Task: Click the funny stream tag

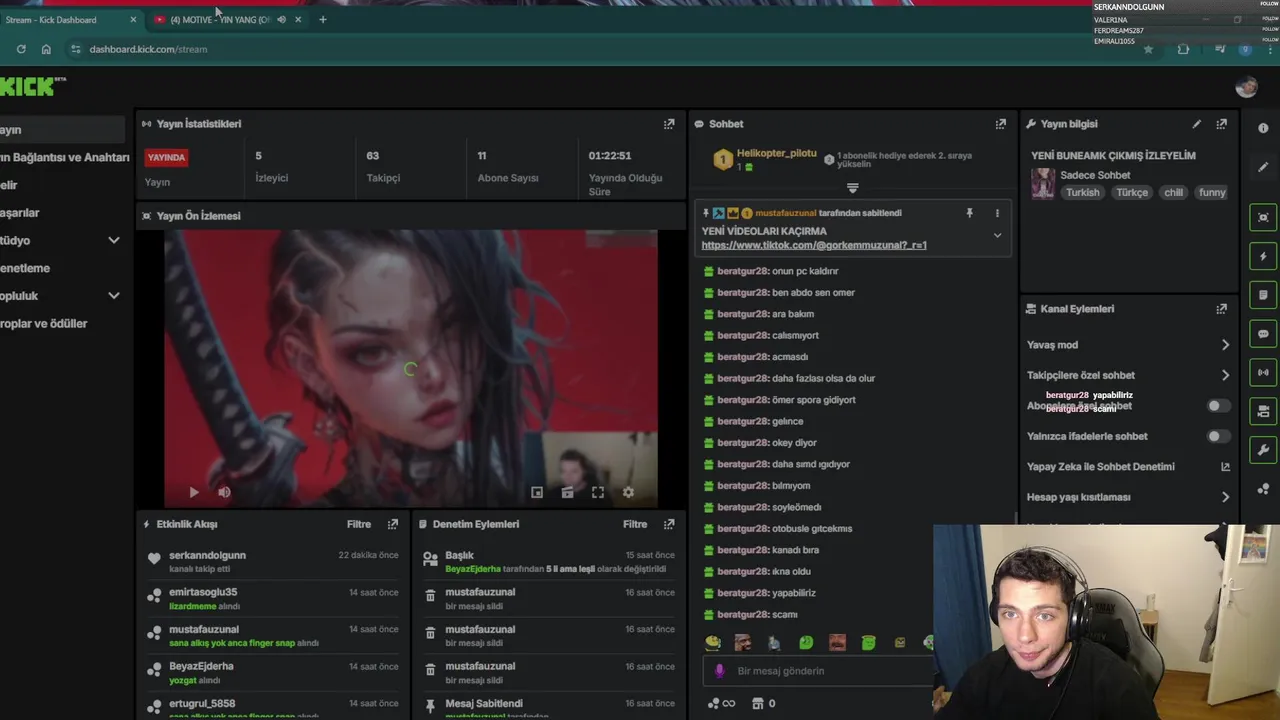Action: pos(1212,193)
